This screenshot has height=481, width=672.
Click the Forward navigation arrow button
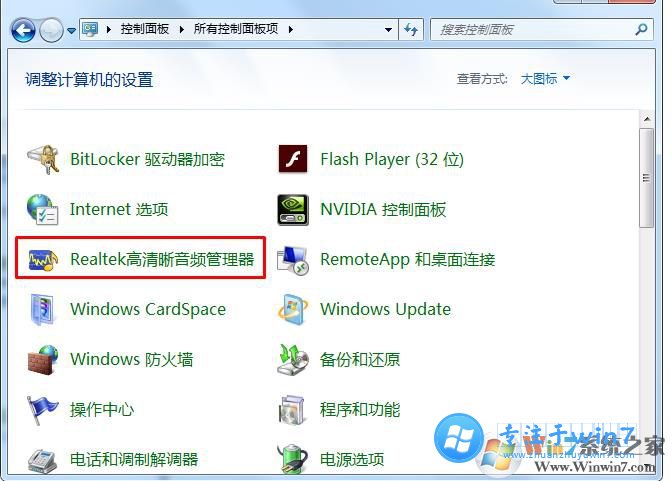tap(51, 30)
